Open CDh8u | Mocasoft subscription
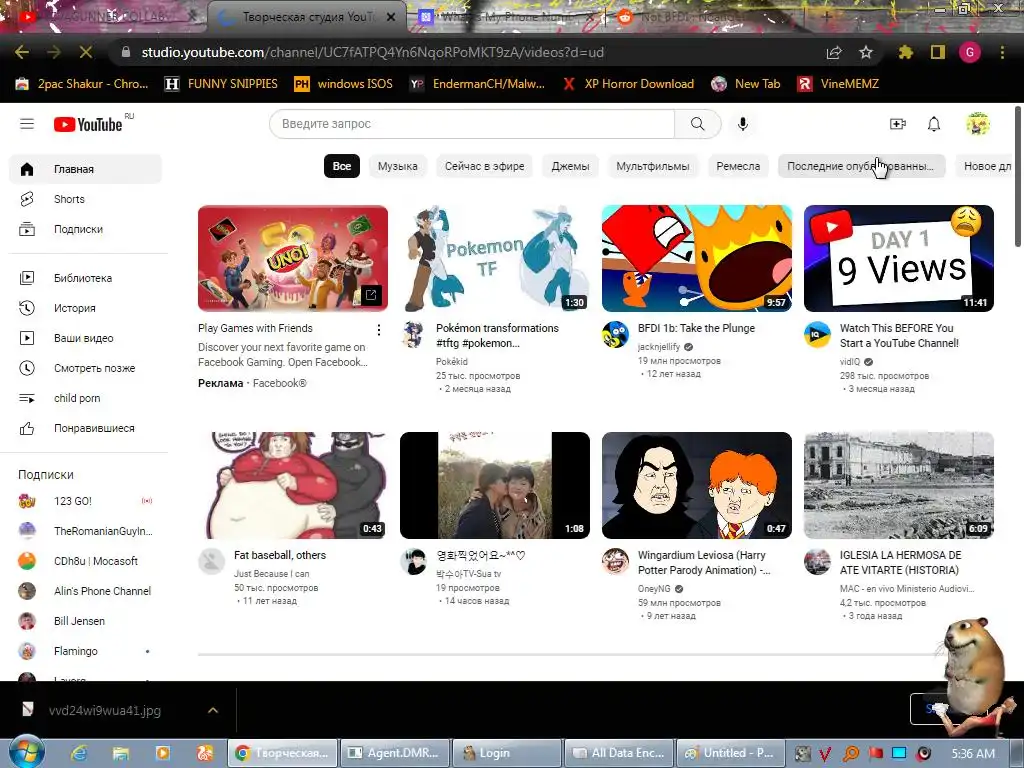 click(86, 561)
